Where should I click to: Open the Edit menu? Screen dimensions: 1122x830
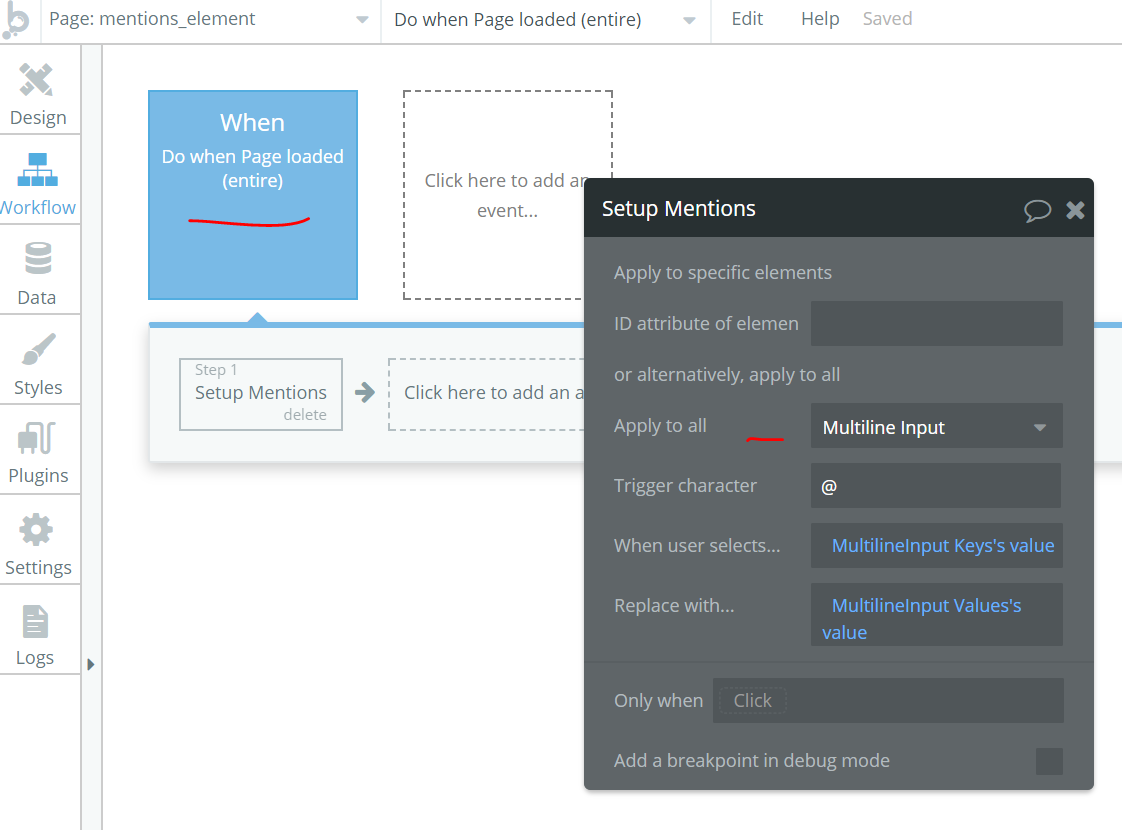pyautogui.click(x=747, y=18)
